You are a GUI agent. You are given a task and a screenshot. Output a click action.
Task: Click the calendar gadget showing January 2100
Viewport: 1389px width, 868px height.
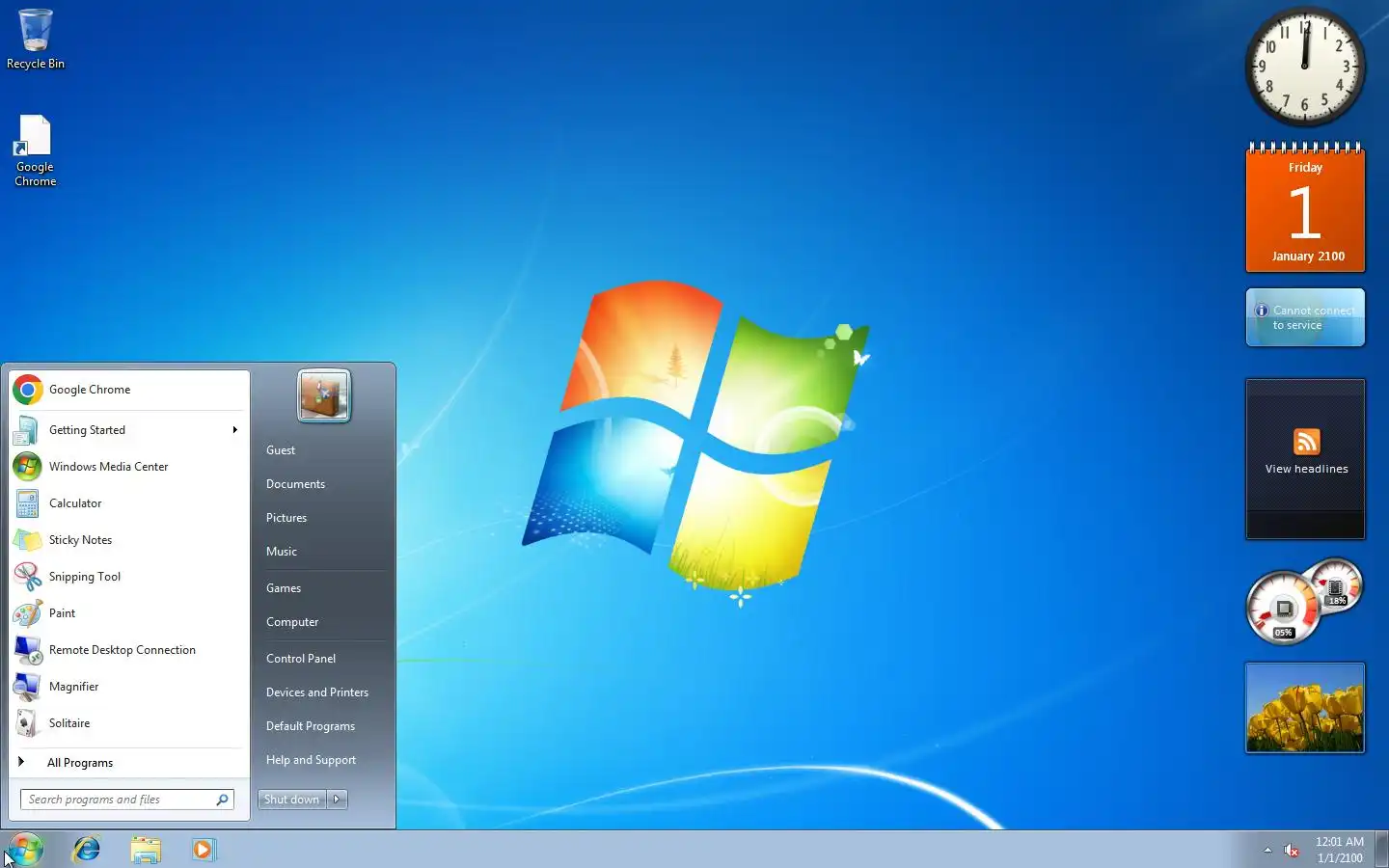(1305, 206)
